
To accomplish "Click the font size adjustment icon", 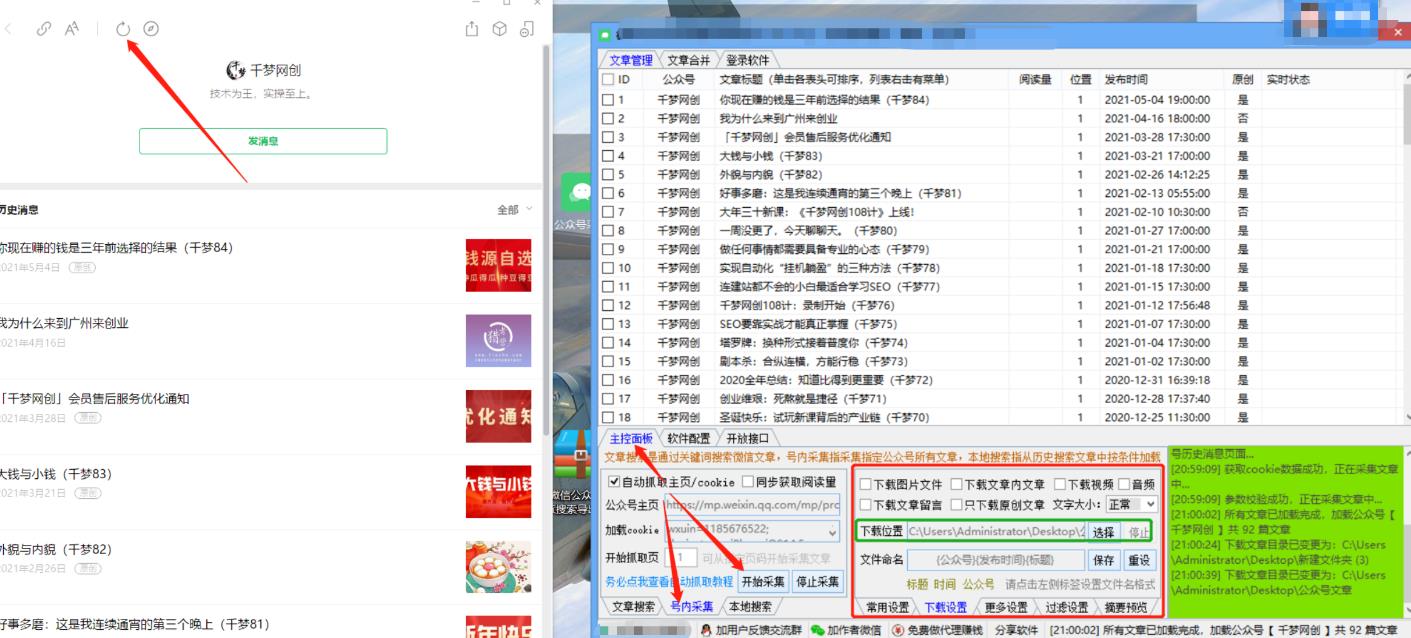I will pyautogui.click(x=72, y=29).
